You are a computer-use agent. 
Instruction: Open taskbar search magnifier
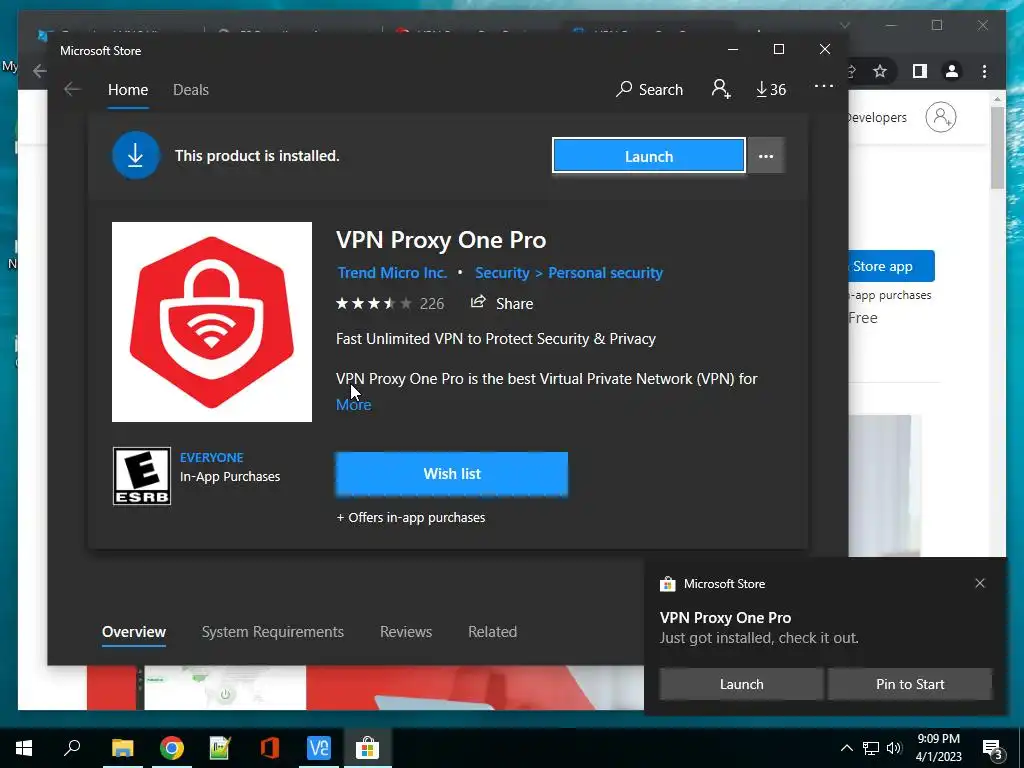pyautogui.click(x=72, y=748)
